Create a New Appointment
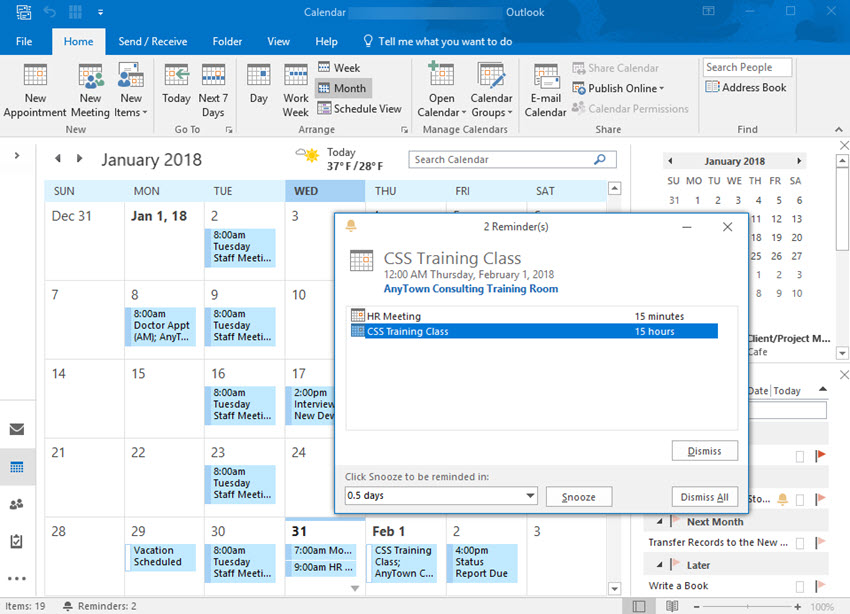This screenshot has height=614, width=850. pyautogui.click(x=35, y=90)
